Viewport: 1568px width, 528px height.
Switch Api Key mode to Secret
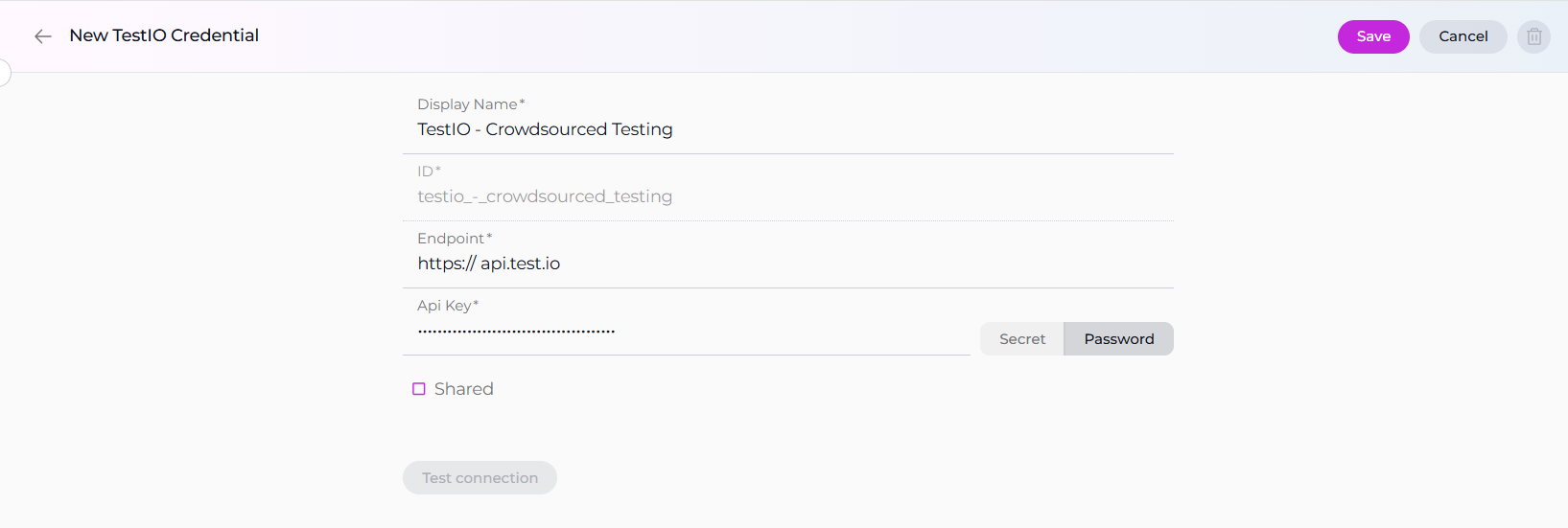click(1021, 339)
